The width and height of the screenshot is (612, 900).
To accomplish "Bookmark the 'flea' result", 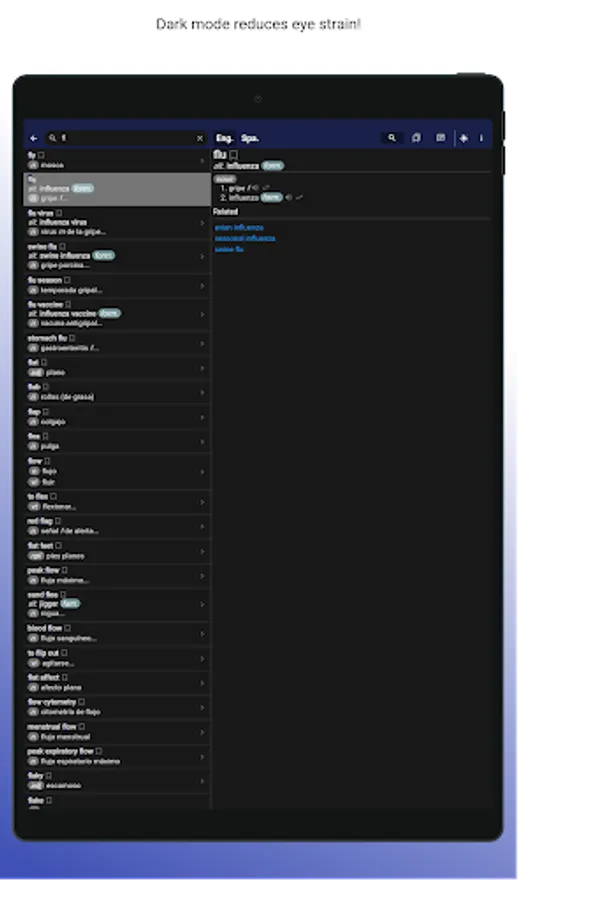I will (x=45, y=436).
